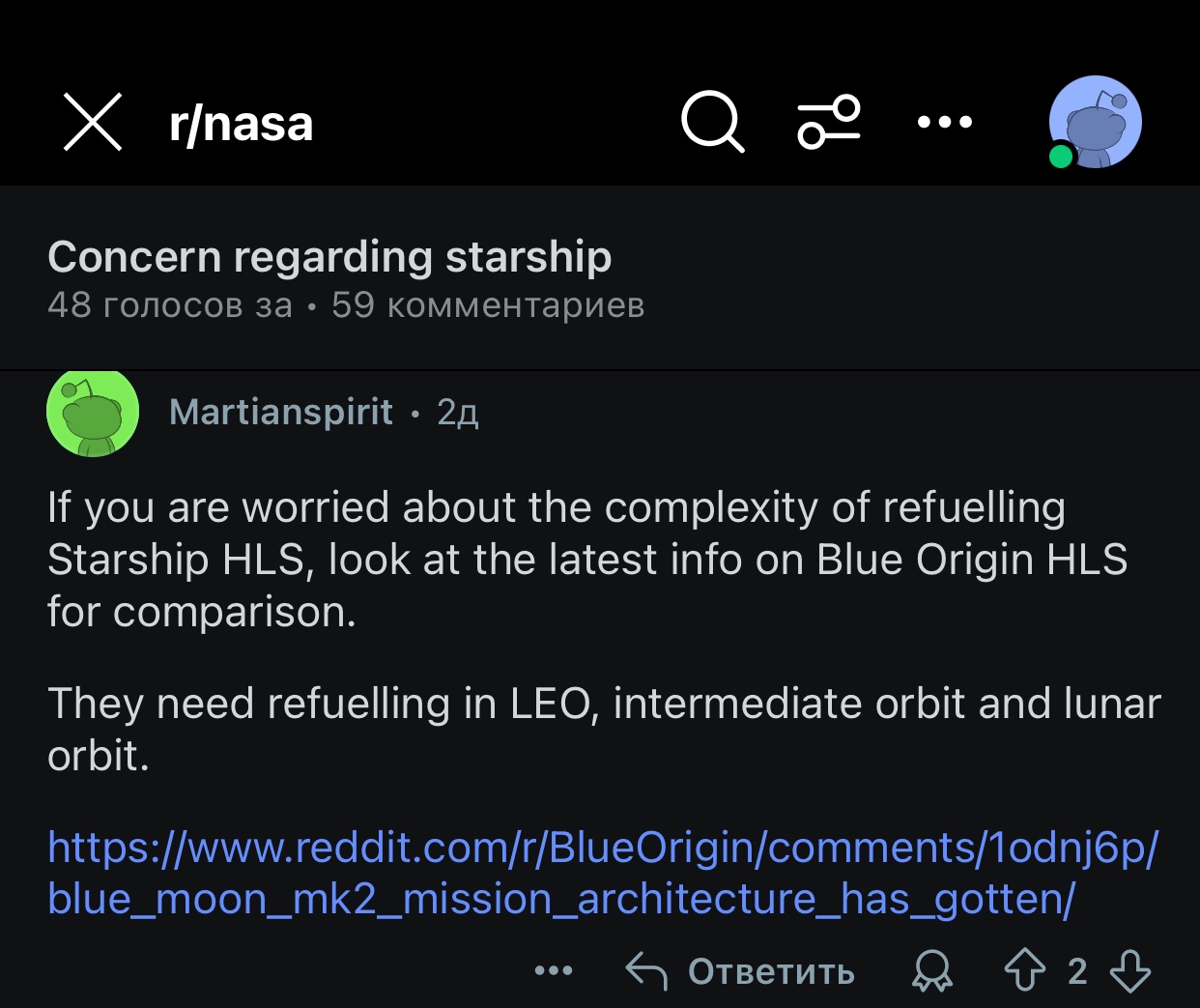1200x1008 pixels.
Task: Upvote Martianspirit's comment
Action: click(1025, 970)
